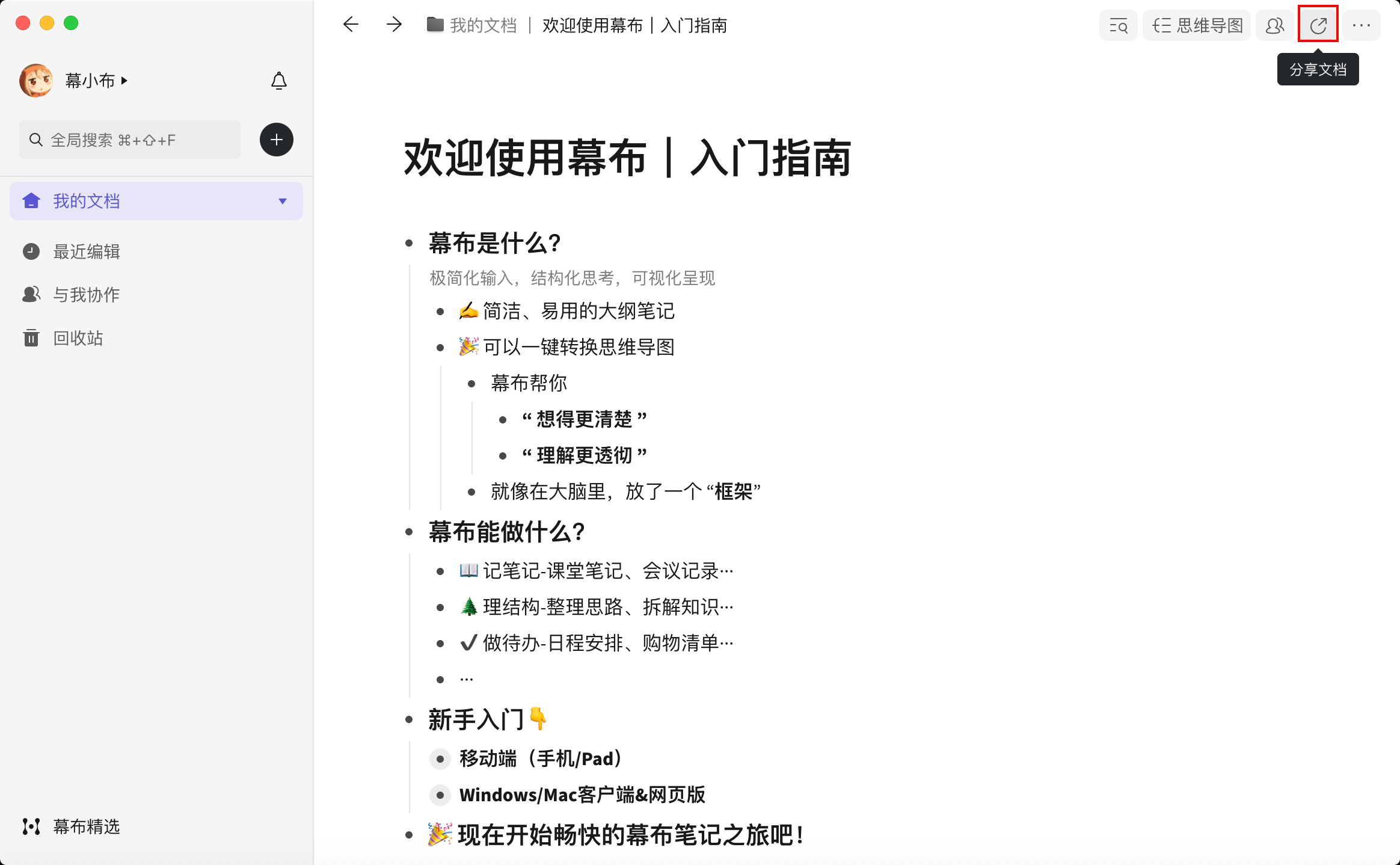
Task: Go back with the left arrow
Action: pyautogui.click(x=351, y=25)
